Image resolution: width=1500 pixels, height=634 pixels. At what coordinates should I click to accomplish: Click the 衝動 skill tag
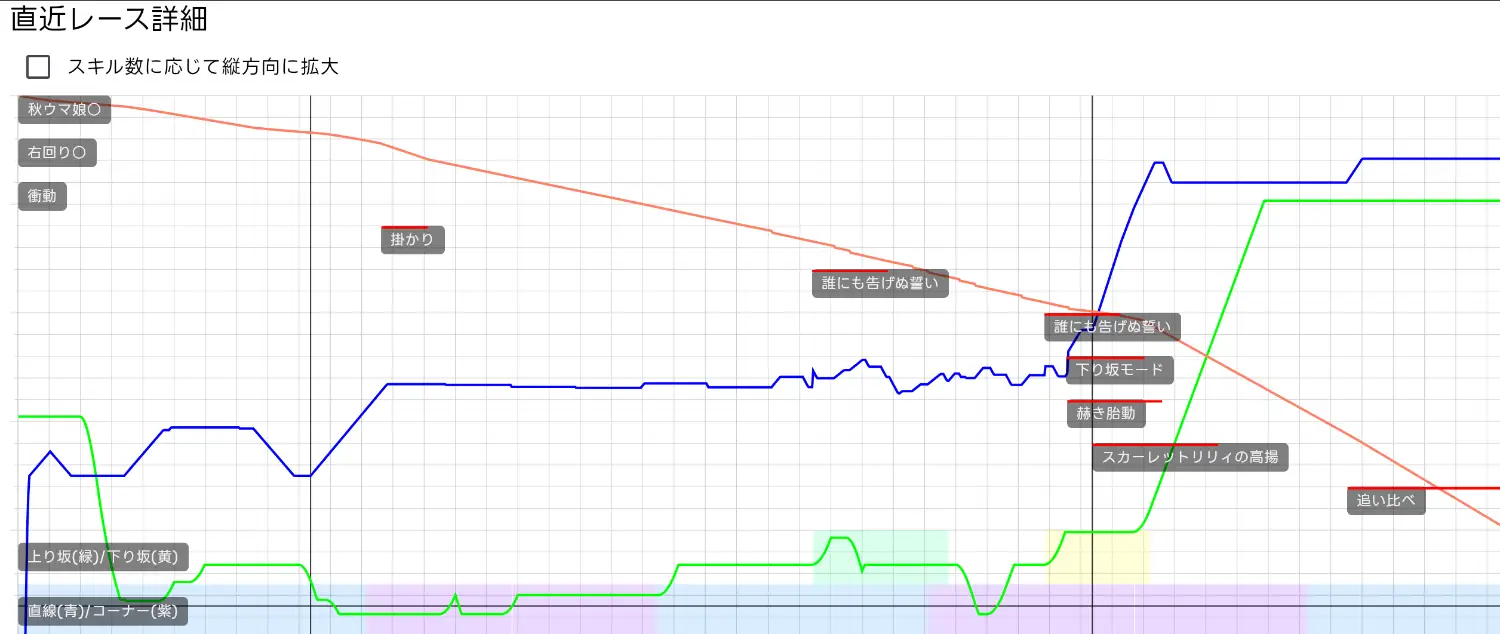42,196
